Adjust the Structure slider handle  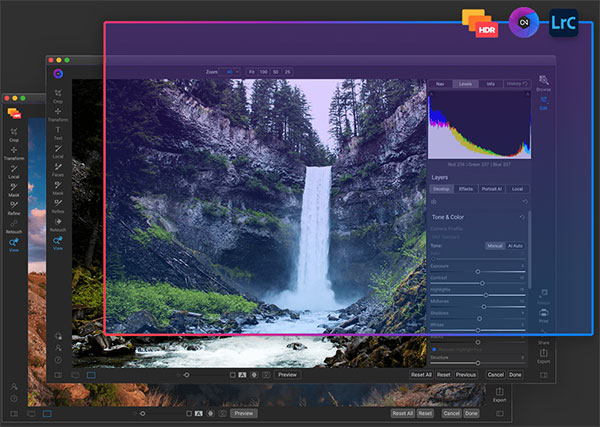[478, 363]
